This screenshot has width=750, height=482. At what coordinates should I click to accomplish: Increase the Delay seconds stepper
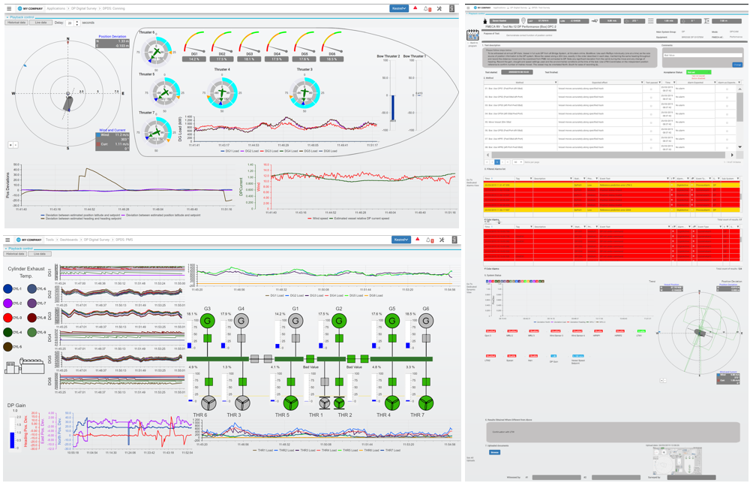tap(77, 21)
